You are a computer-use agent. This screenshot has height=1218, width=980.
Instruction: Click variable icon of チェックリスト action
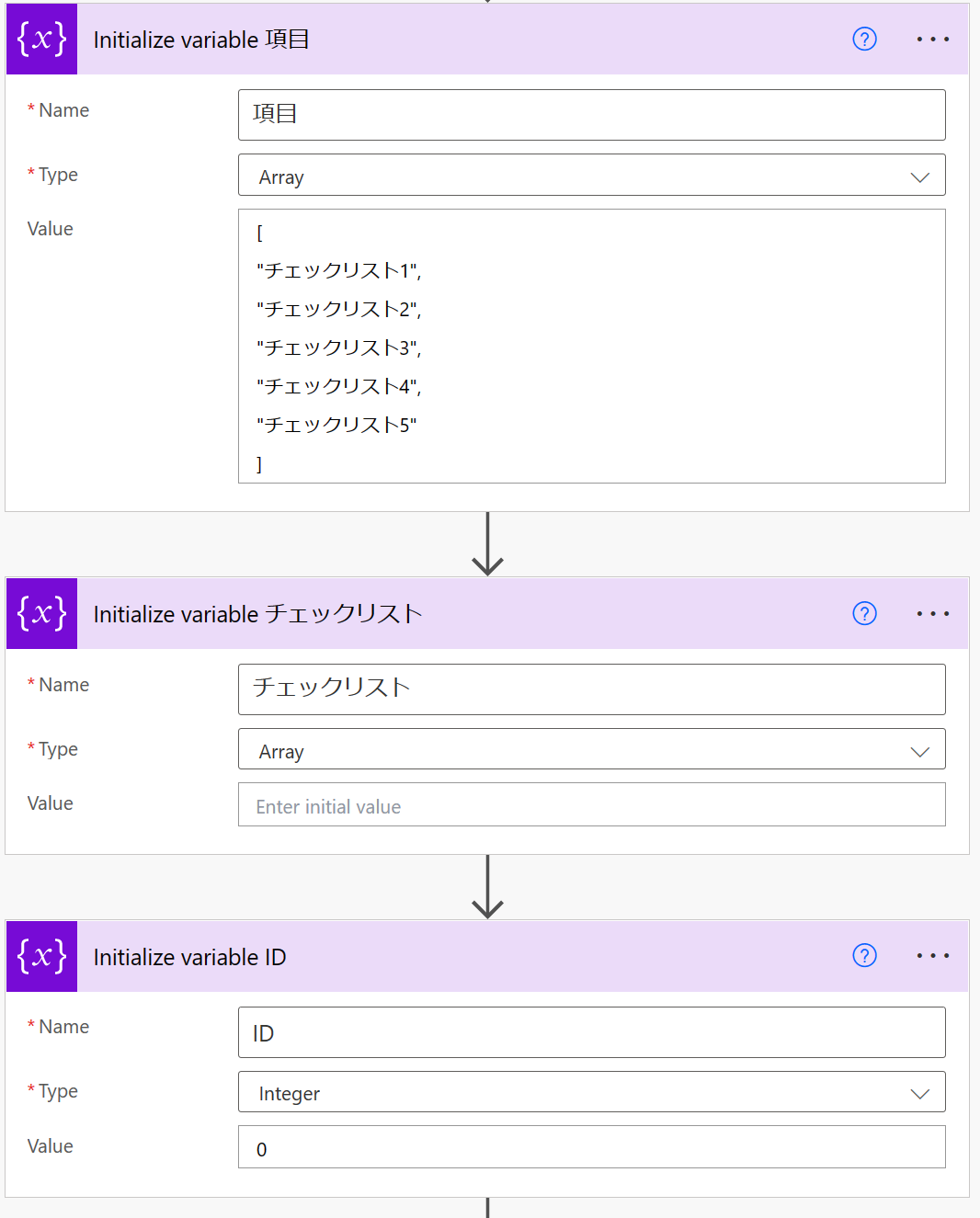[x=41, y=613]
